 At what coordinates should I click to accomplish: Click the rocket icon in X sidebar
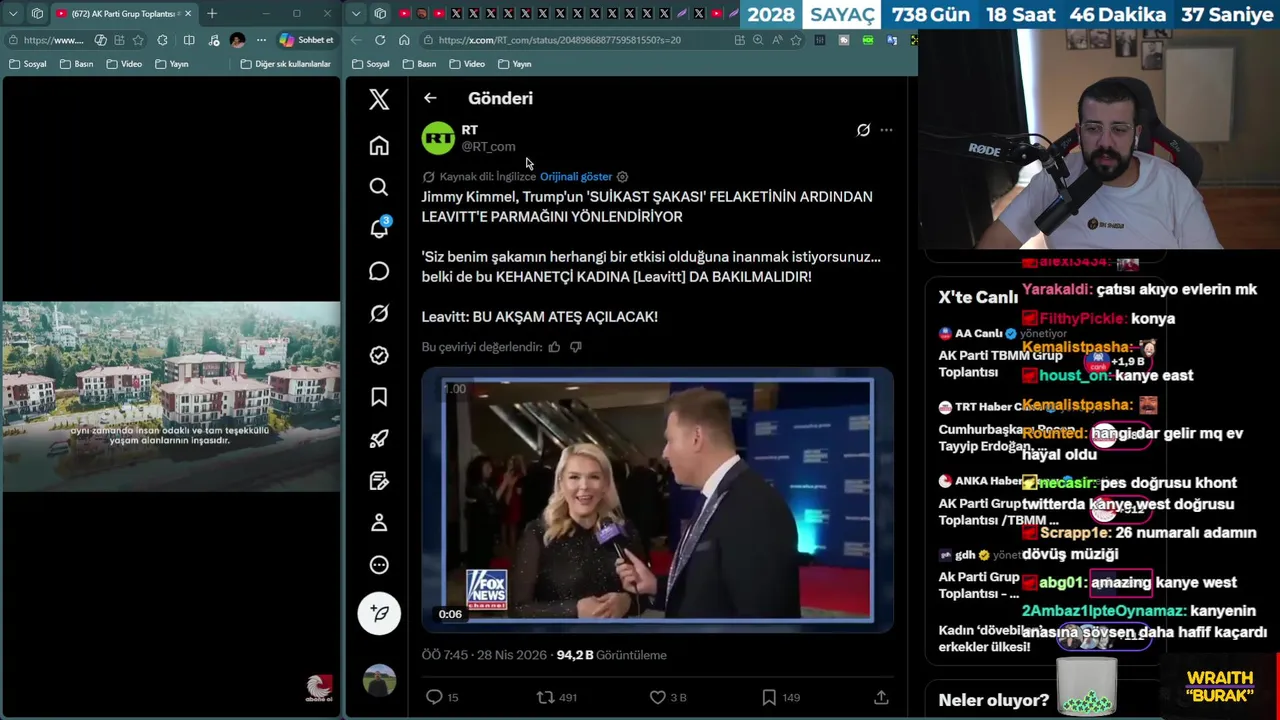379,439
